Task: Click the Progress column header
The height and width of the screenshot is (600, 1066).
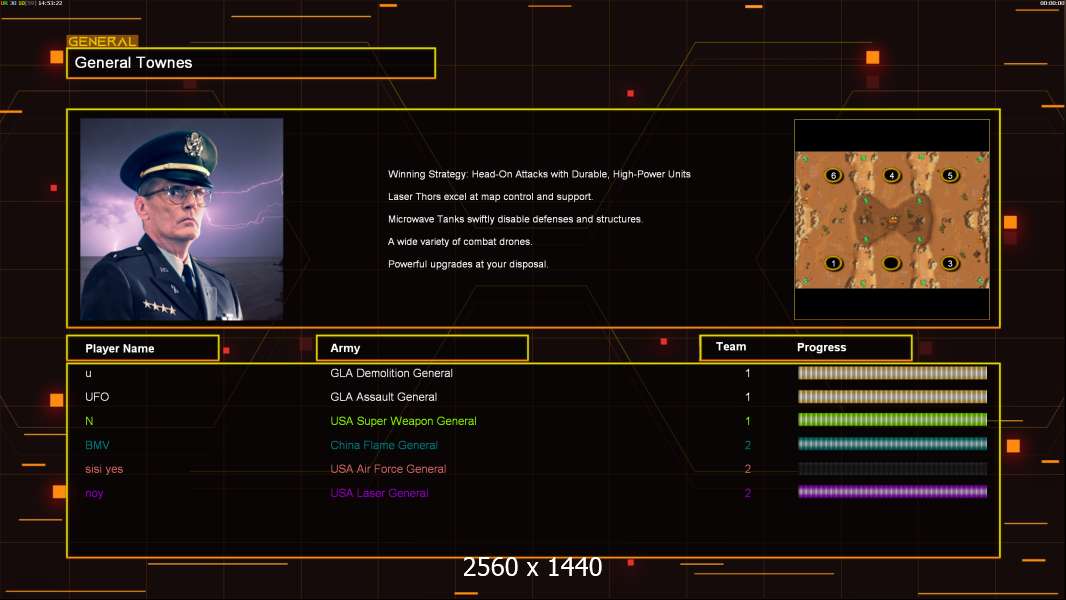Action: click(x=821, y=347)
